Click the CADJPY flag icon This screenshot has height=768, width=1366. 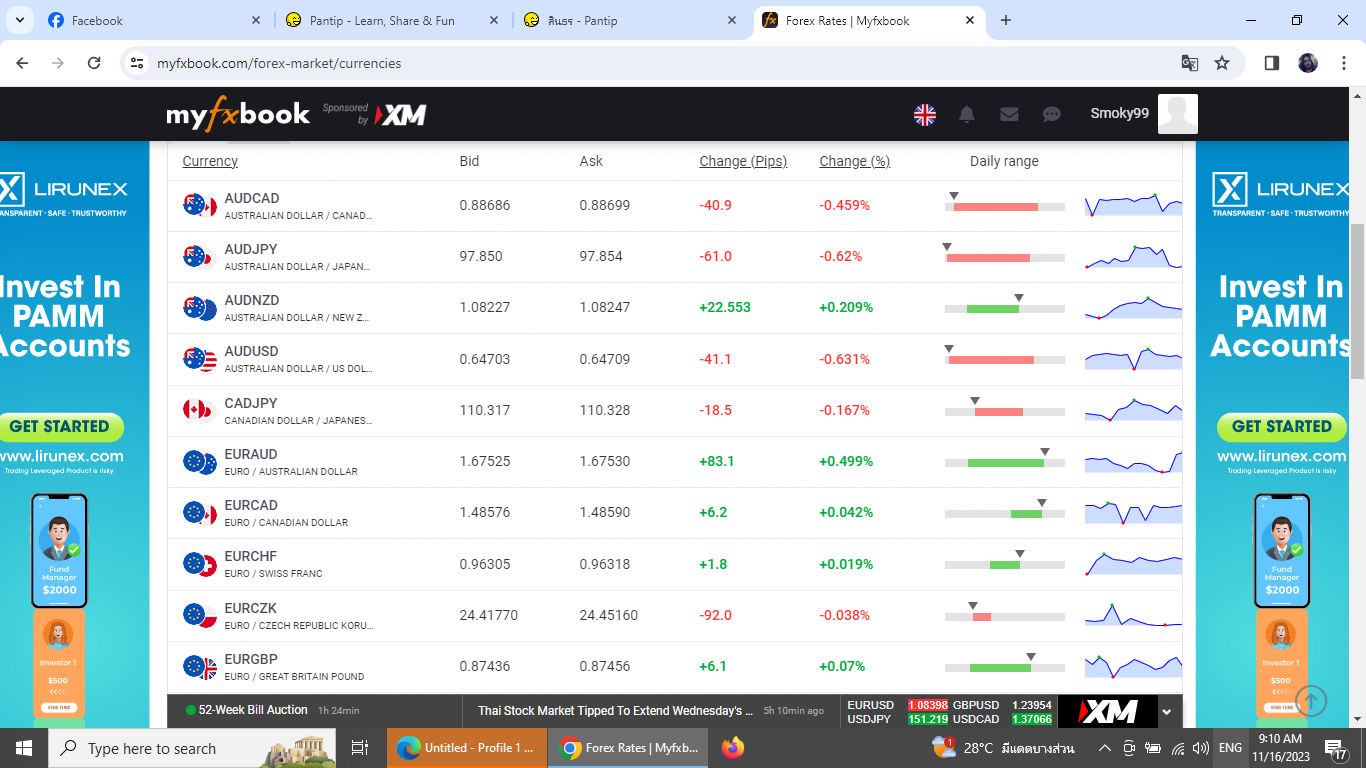click(200, 410)
